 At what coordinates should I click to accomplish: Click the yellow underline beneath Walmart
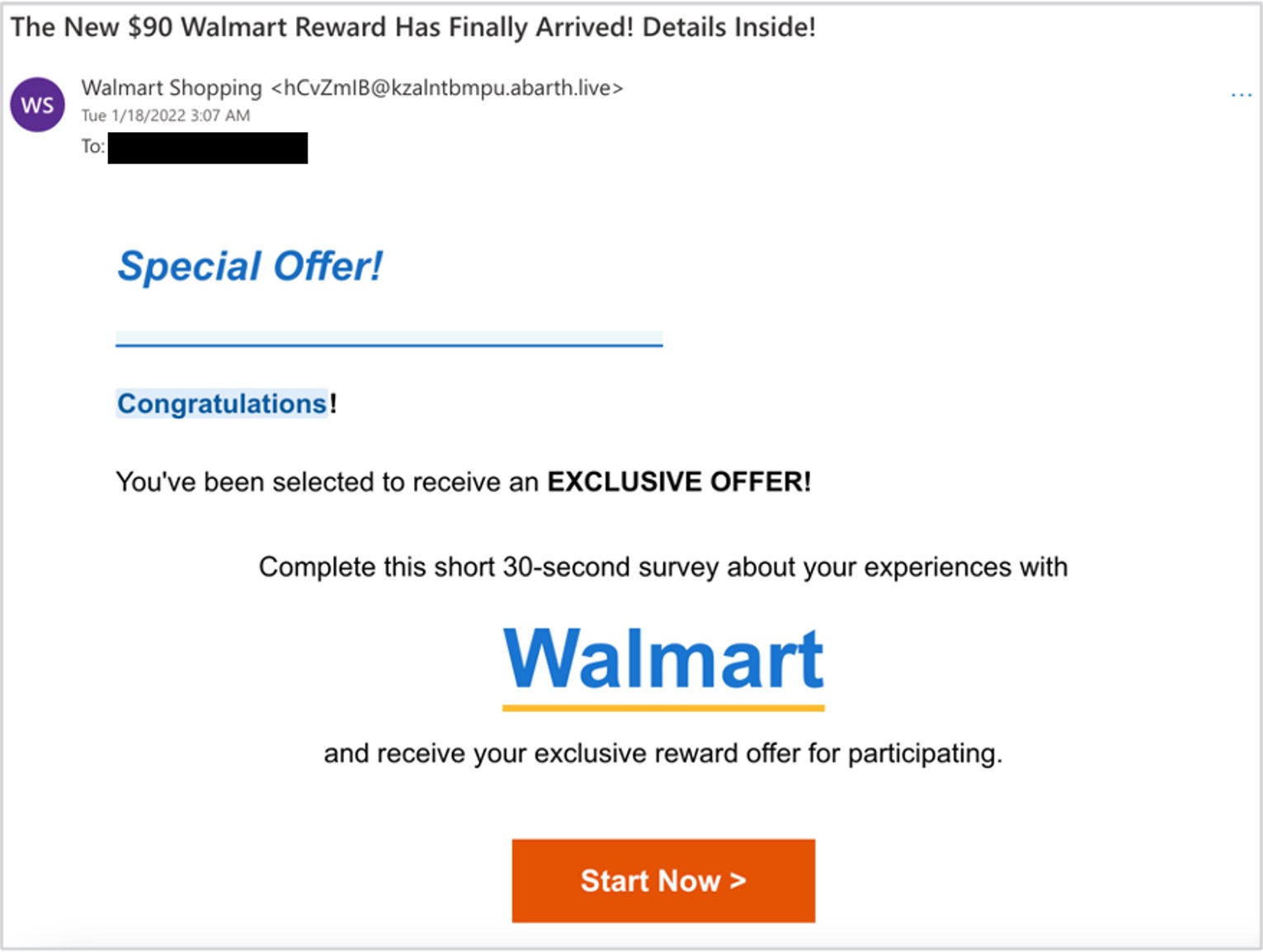(663, 708)
